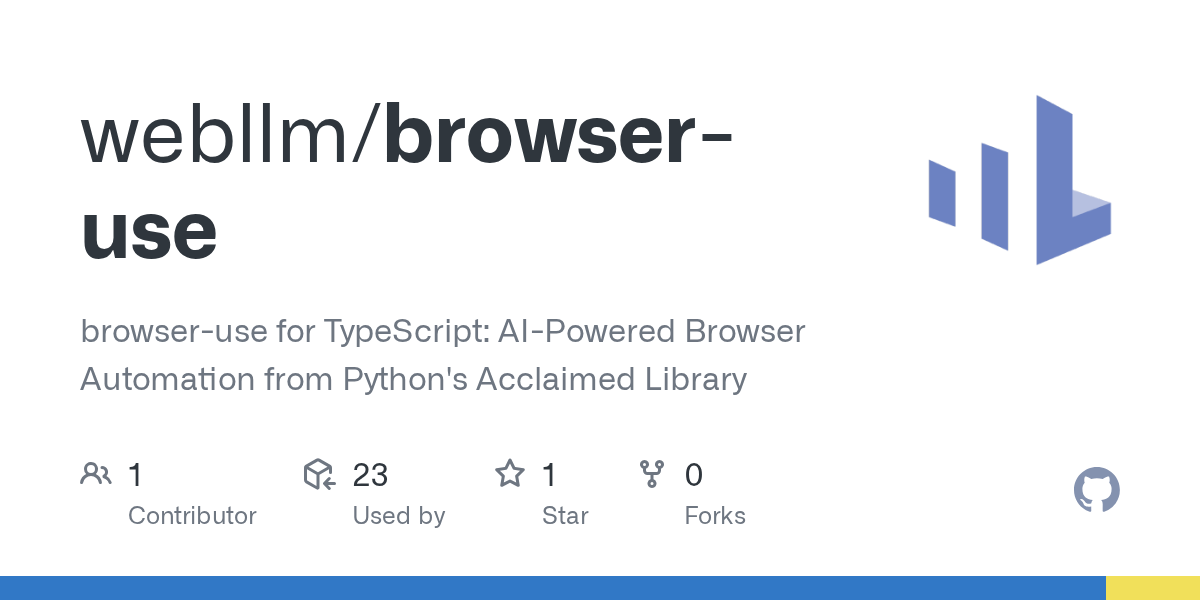Open the webllm owner name in title
Viewport: 1200px width, 600px height.
coord(225,139)
